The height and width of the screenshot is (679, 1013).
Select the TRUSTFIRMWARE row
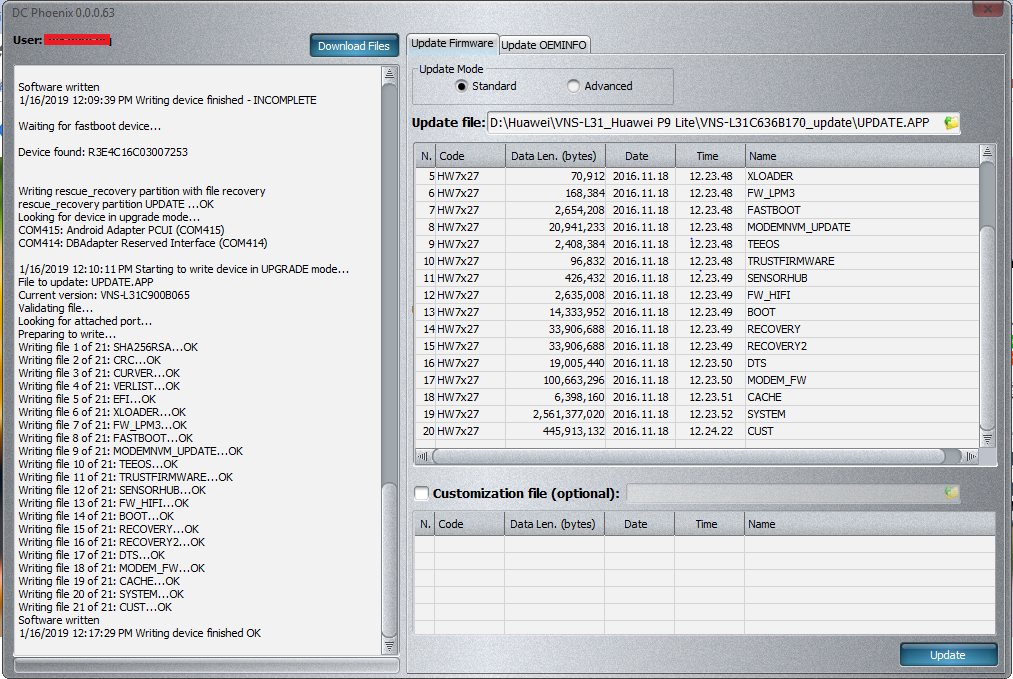[x=698, y=261]
